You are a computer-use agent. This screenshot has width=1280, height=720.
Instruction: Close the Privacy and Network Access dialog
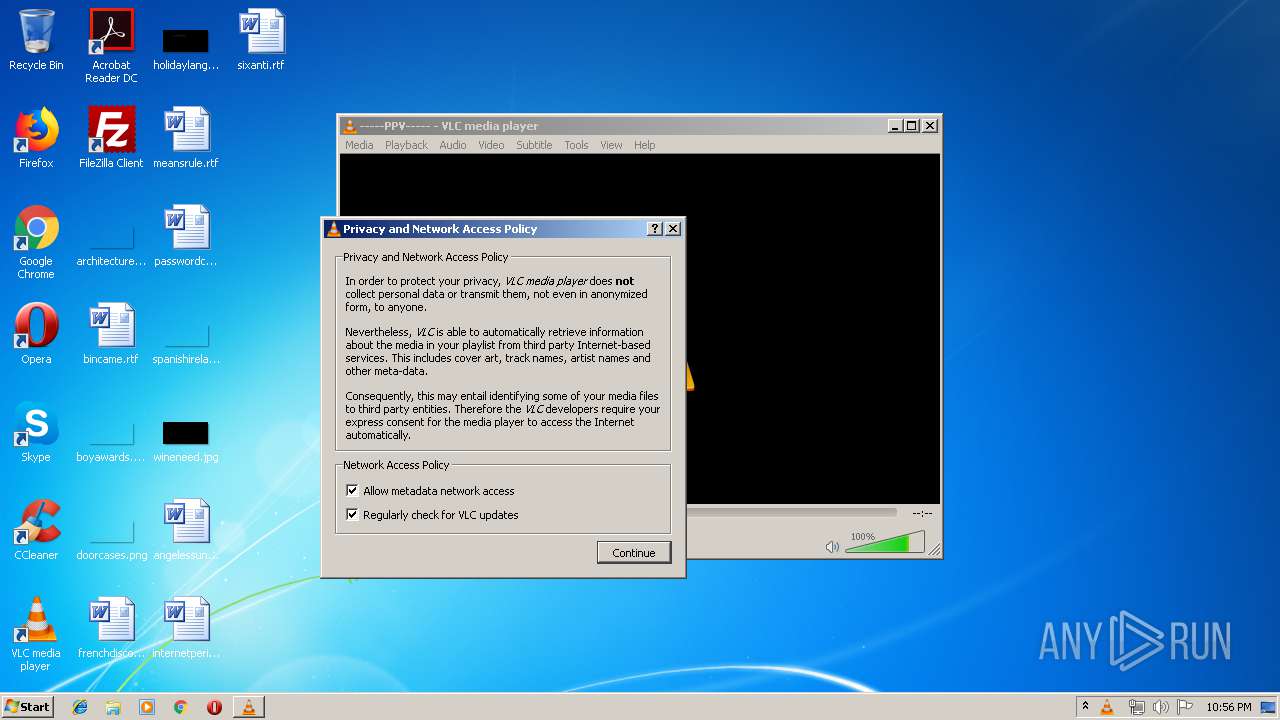673,229
